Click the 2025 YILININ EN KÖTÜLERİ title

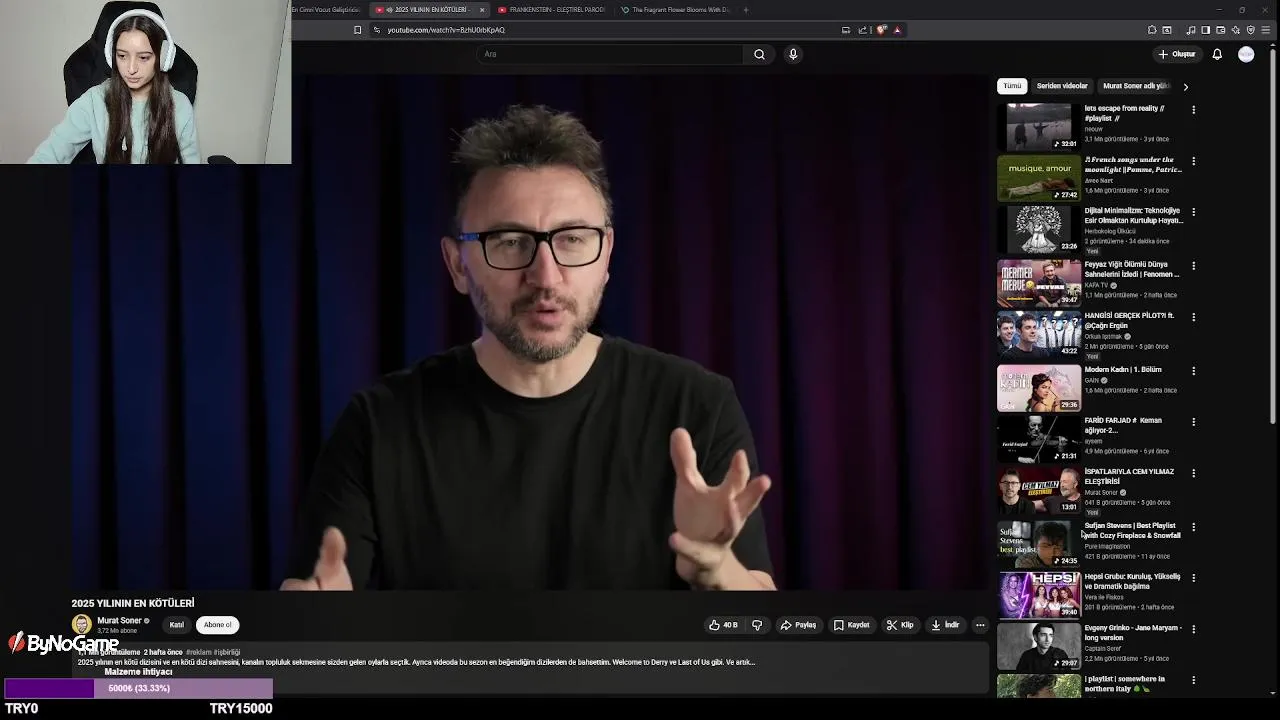(x=133, y=603)
